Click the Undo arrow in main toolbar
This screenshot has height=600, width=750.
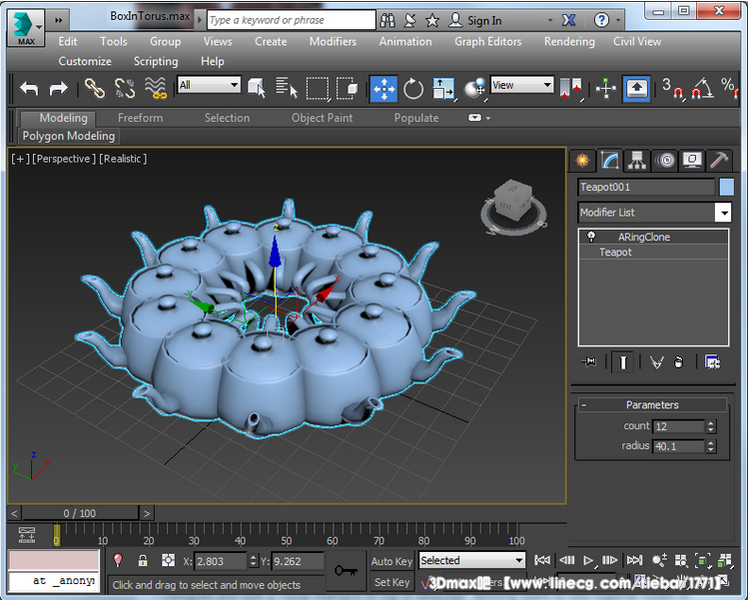(29, 89)
